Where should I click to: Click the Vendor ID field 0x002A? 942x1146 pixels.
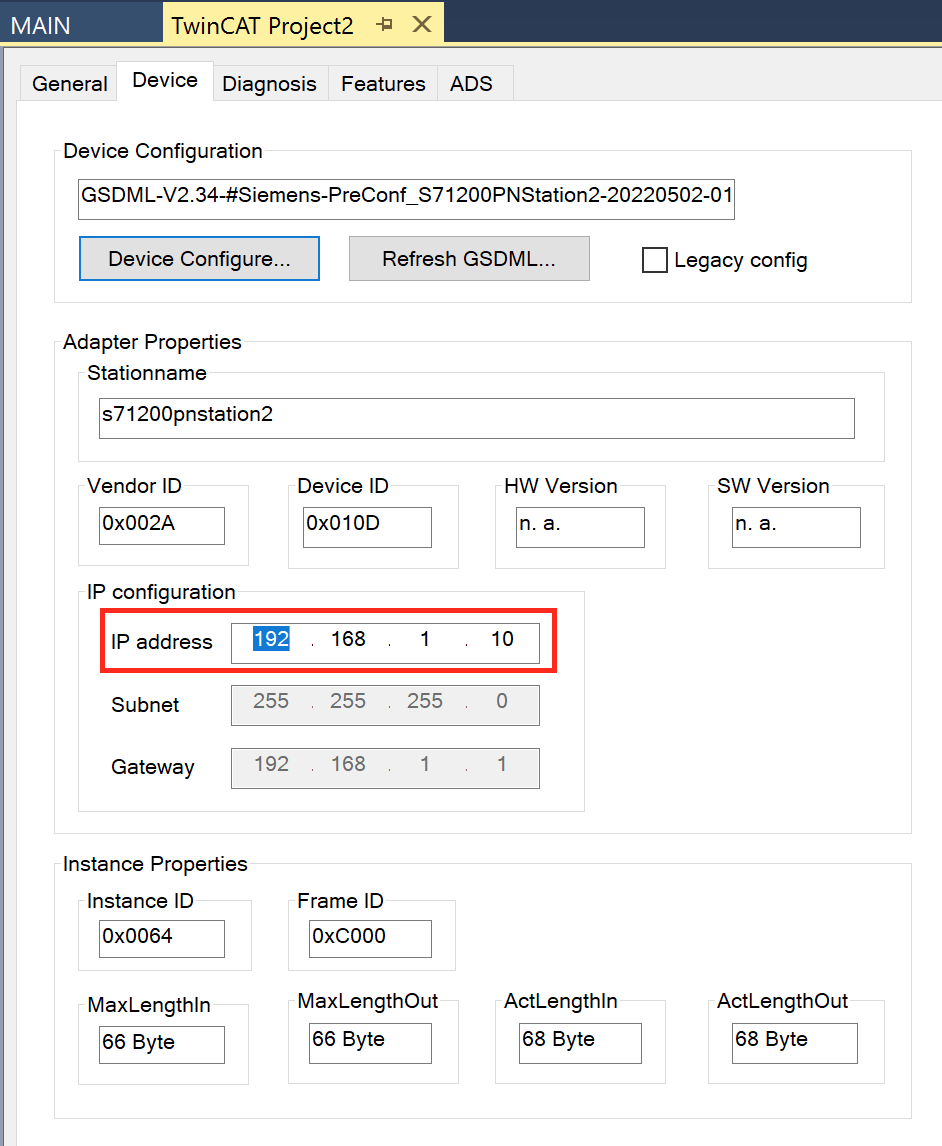pos(162,525)
